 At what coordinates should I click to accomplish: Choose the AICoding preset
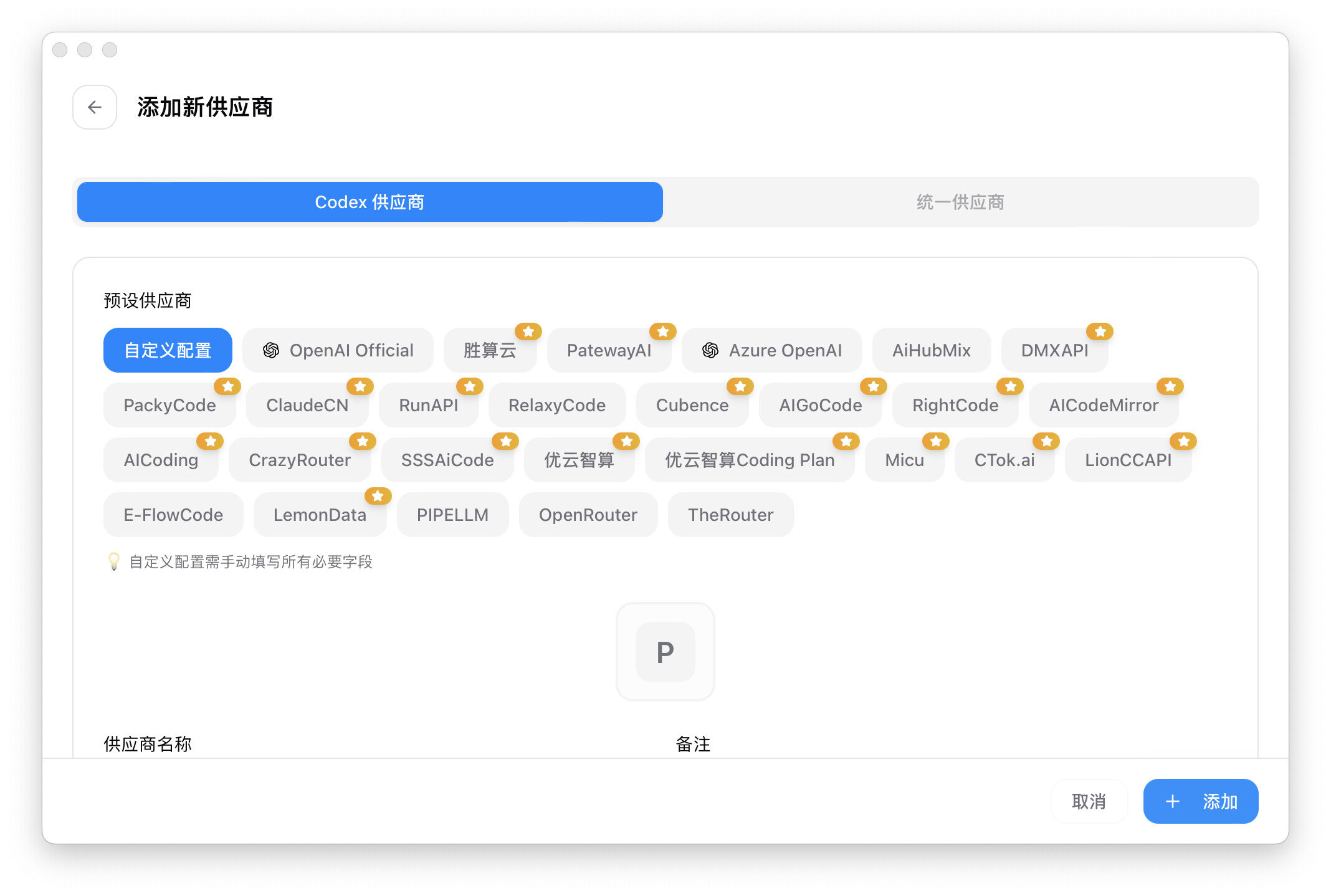pos(161,460)
